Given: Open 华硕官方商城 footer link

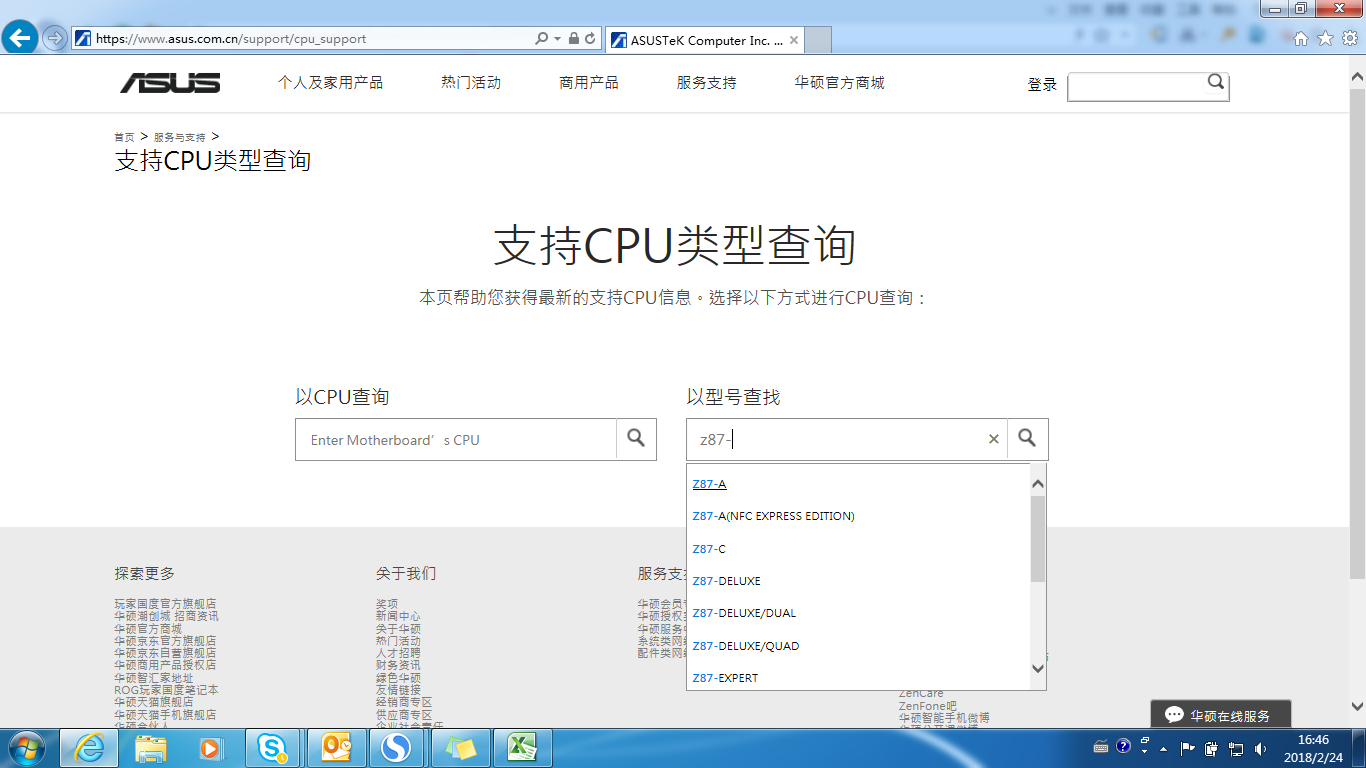Looking at the screenshot, I should [x=148, y=629].
